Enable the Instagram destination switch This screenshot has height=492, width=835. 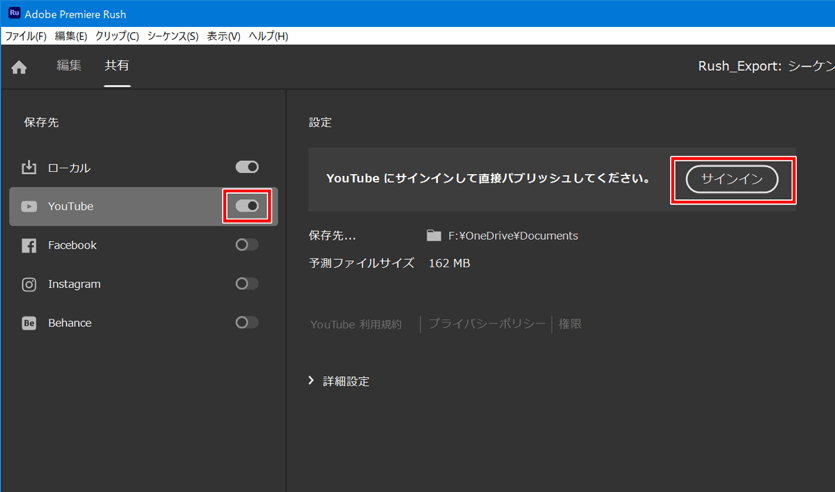(247, 284)
